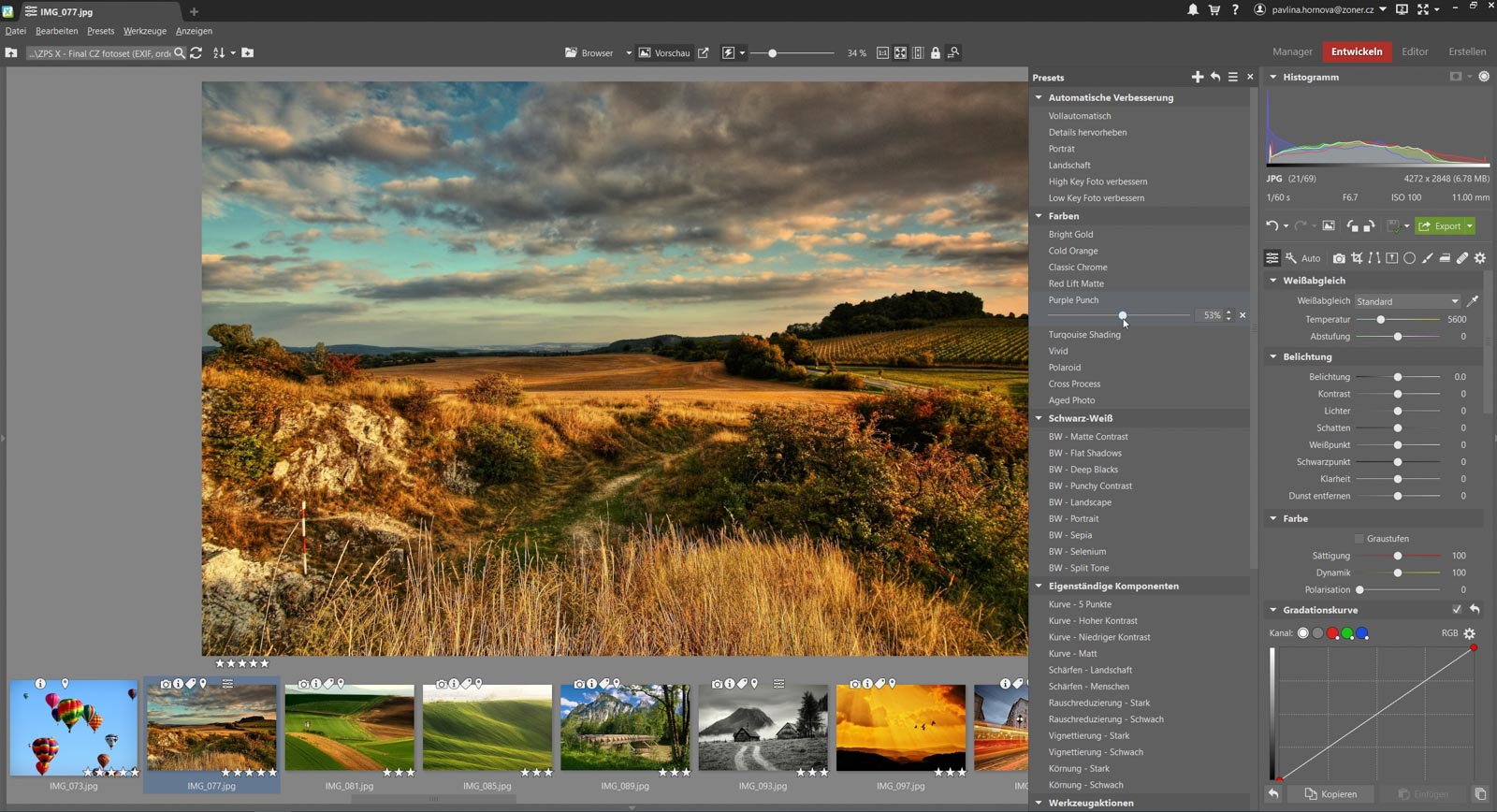
Task: Toggle the Gradationskurve enable checkbox
Action: 1456,610
